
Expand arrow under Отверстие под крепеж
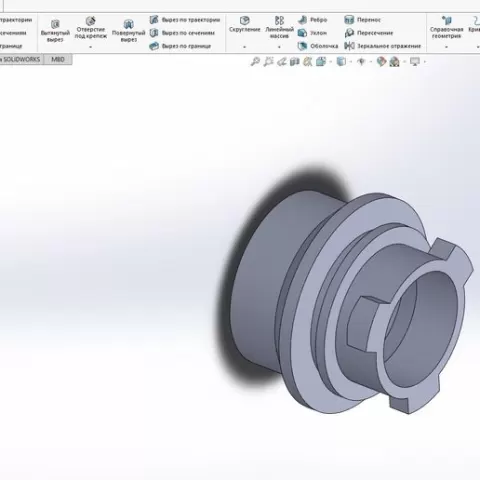[91, 47]
